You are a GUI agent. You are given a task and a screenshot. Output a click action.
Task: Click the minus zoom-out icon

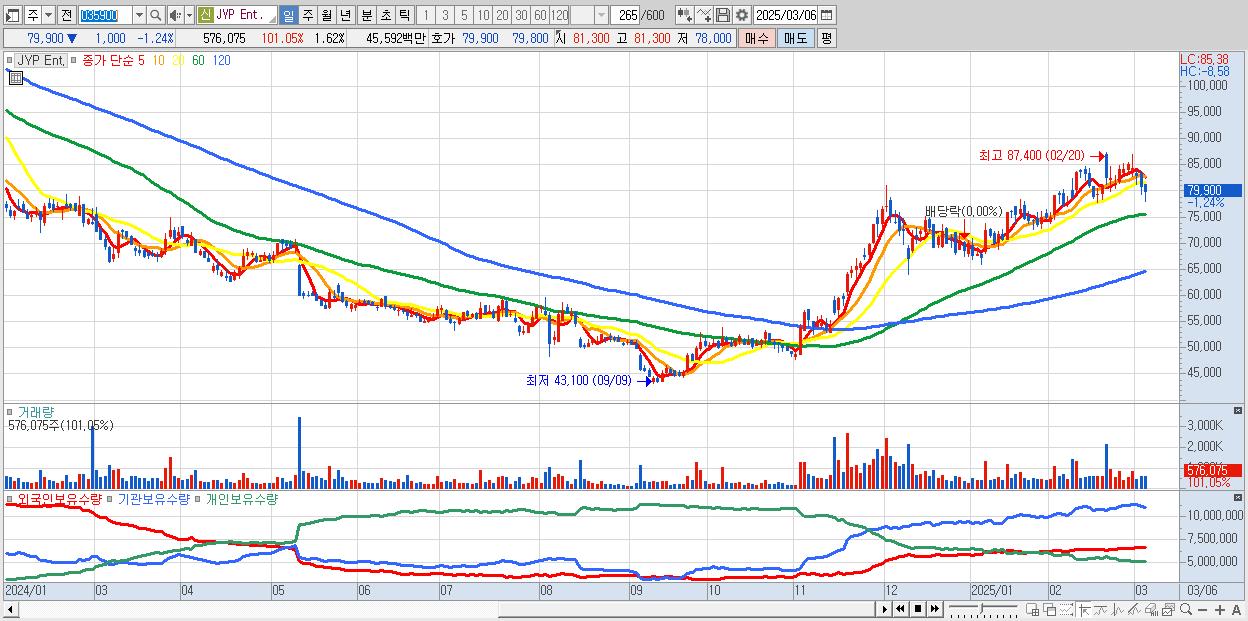click(1203, 610)
